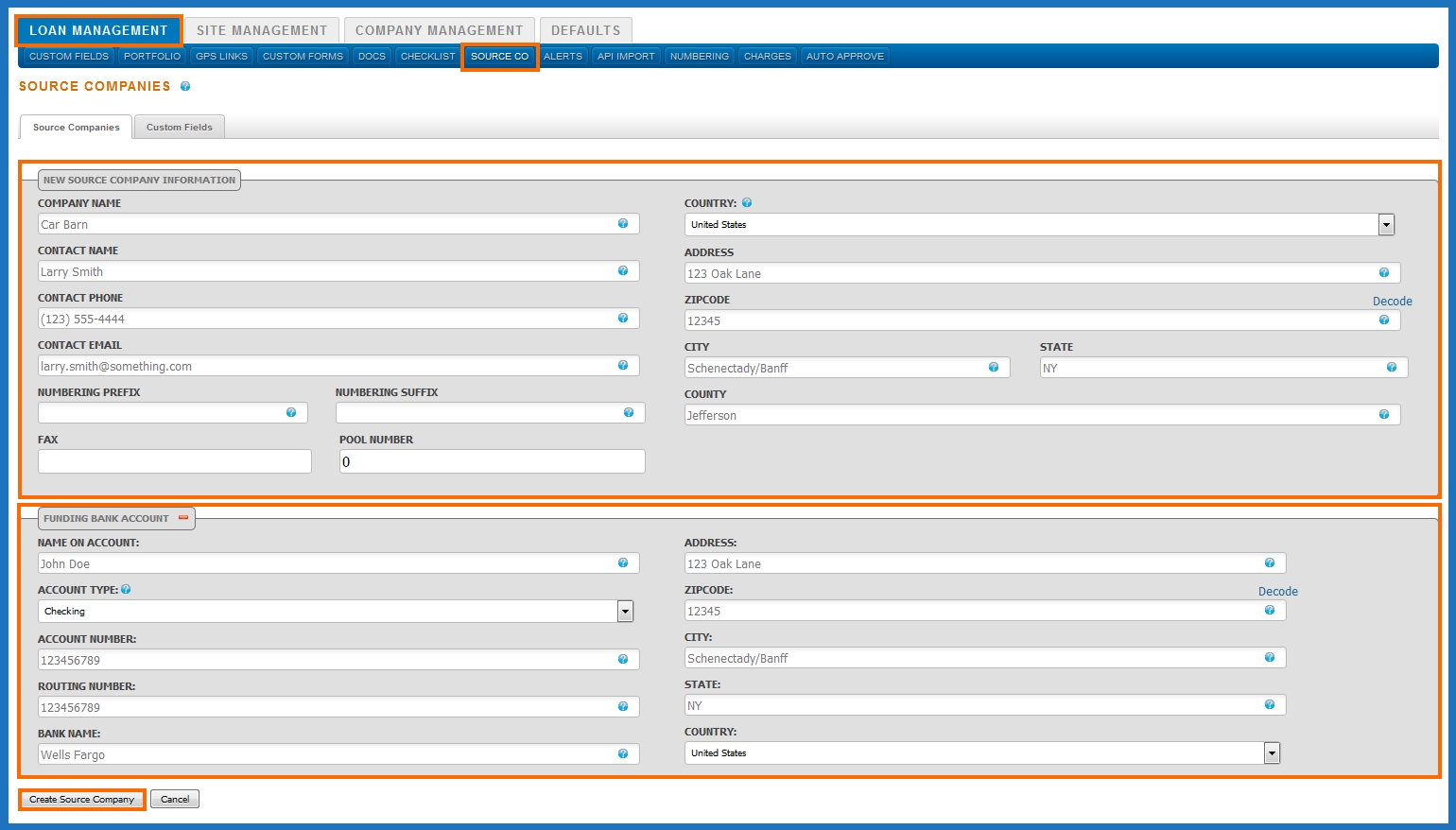Click help icon in company Zipcode field
Screen dimensions: 1456x830
(x=1384, y=320)
